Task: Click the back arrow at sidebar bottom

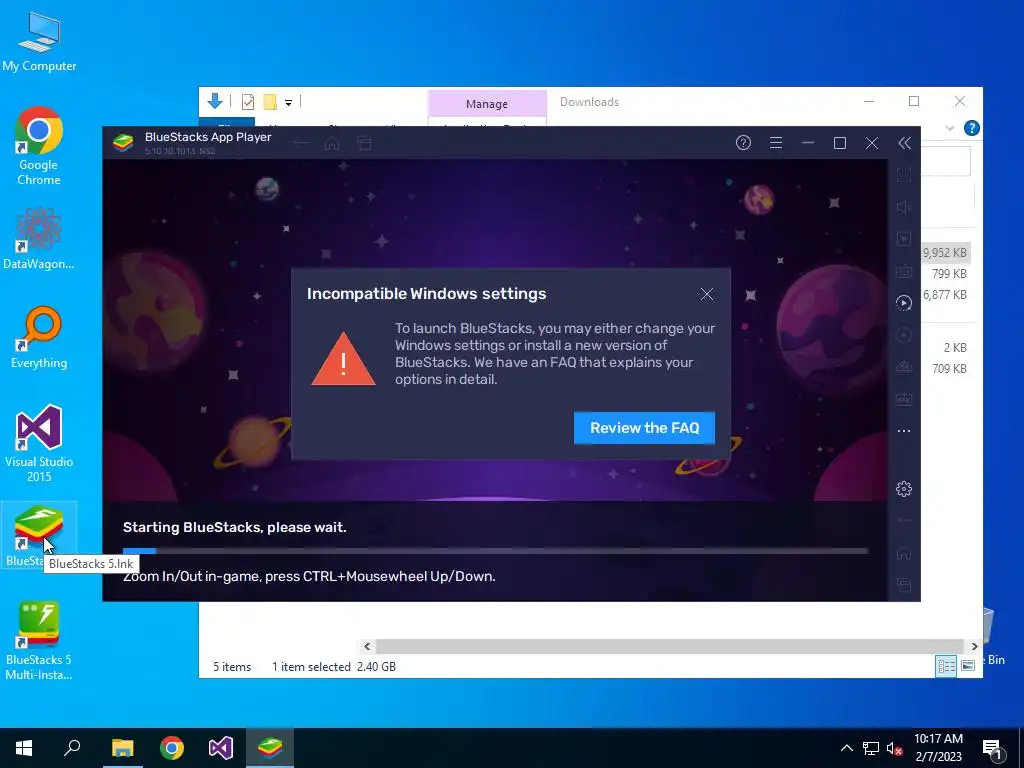Action: pyautogui.click(x=904, y=520)
